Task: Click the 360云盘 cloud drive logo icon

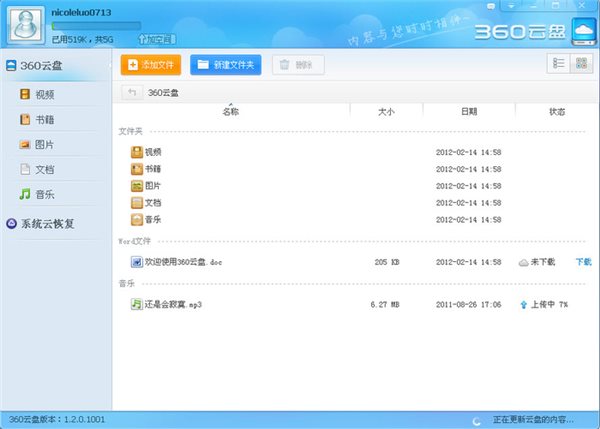Action: coord(584,31)
